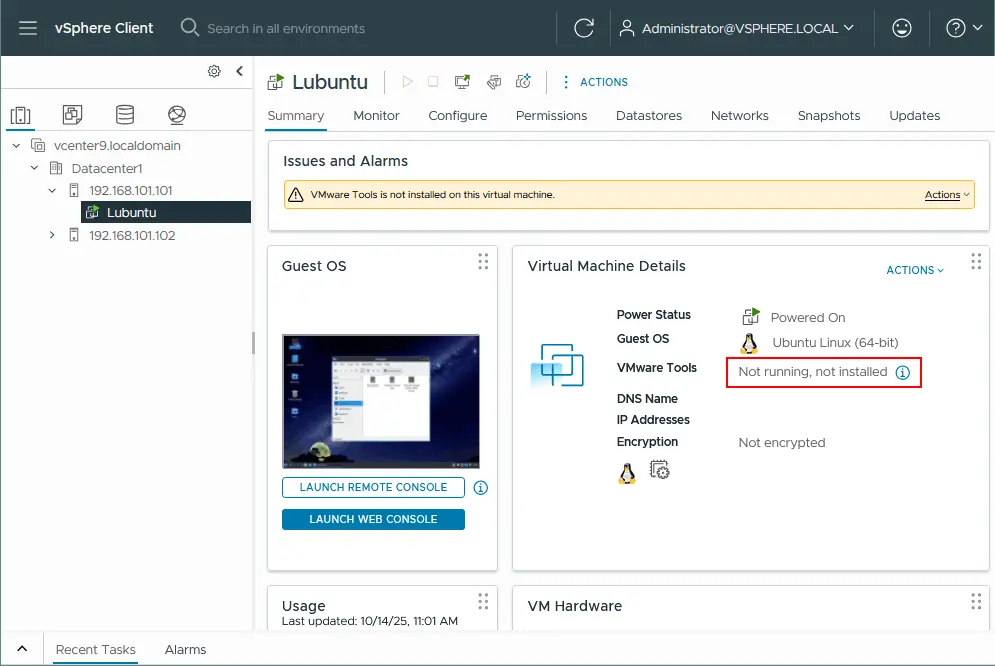Viewport: 995px width, 666px height.
Task: Open inventory preferences via the gear icon
Action: click(214, 71)
